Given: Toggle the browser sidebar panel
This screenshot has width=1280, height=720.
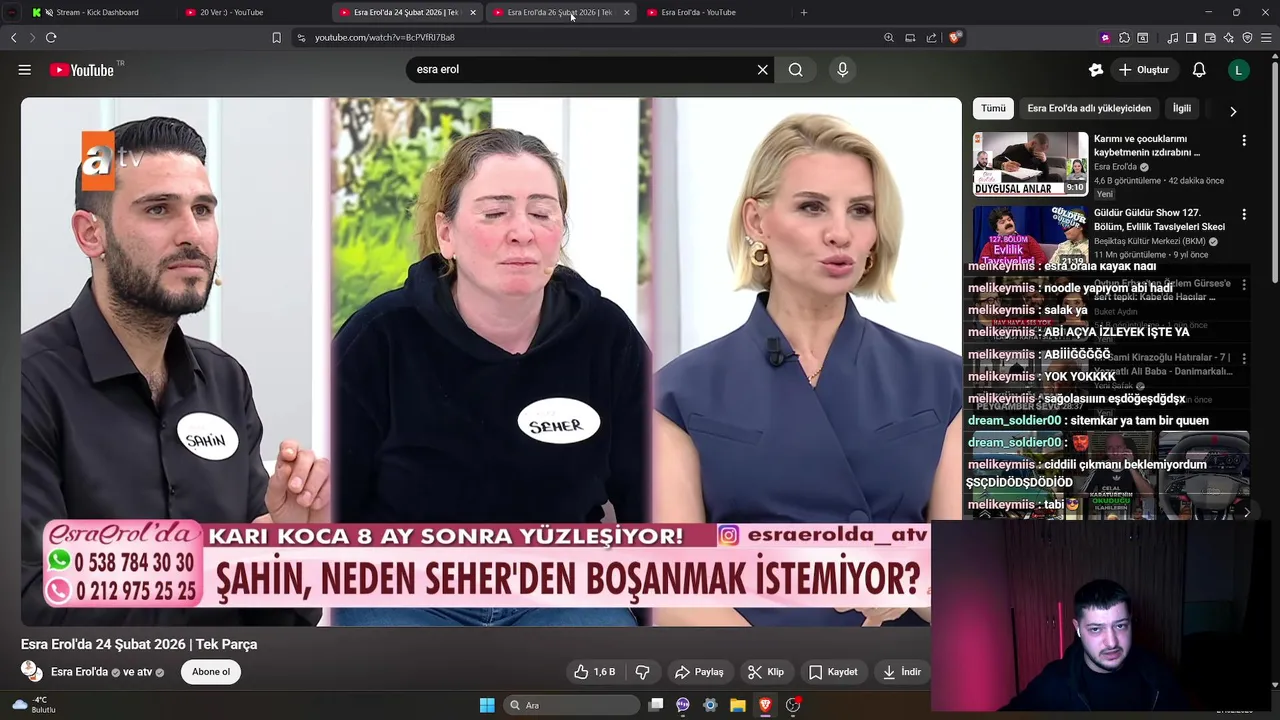Looking at the screenshot, I should click(1191, 38).
